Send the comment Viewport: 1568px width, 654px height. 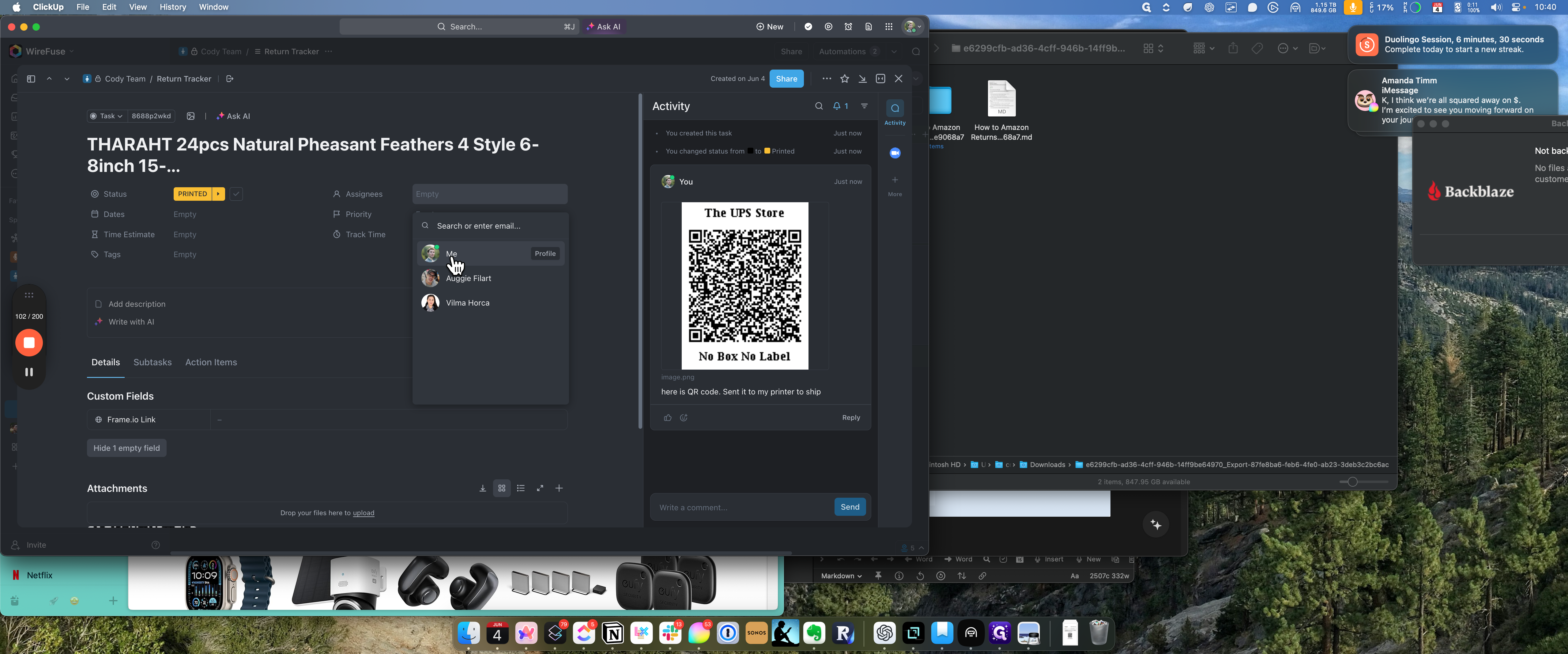click(850, 507)
